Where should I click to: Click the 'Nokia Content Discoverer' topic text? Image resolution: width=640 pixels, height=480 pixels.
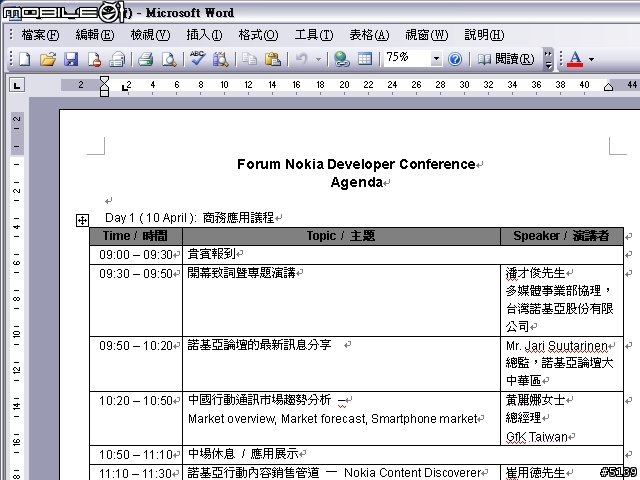click(413, 473)
